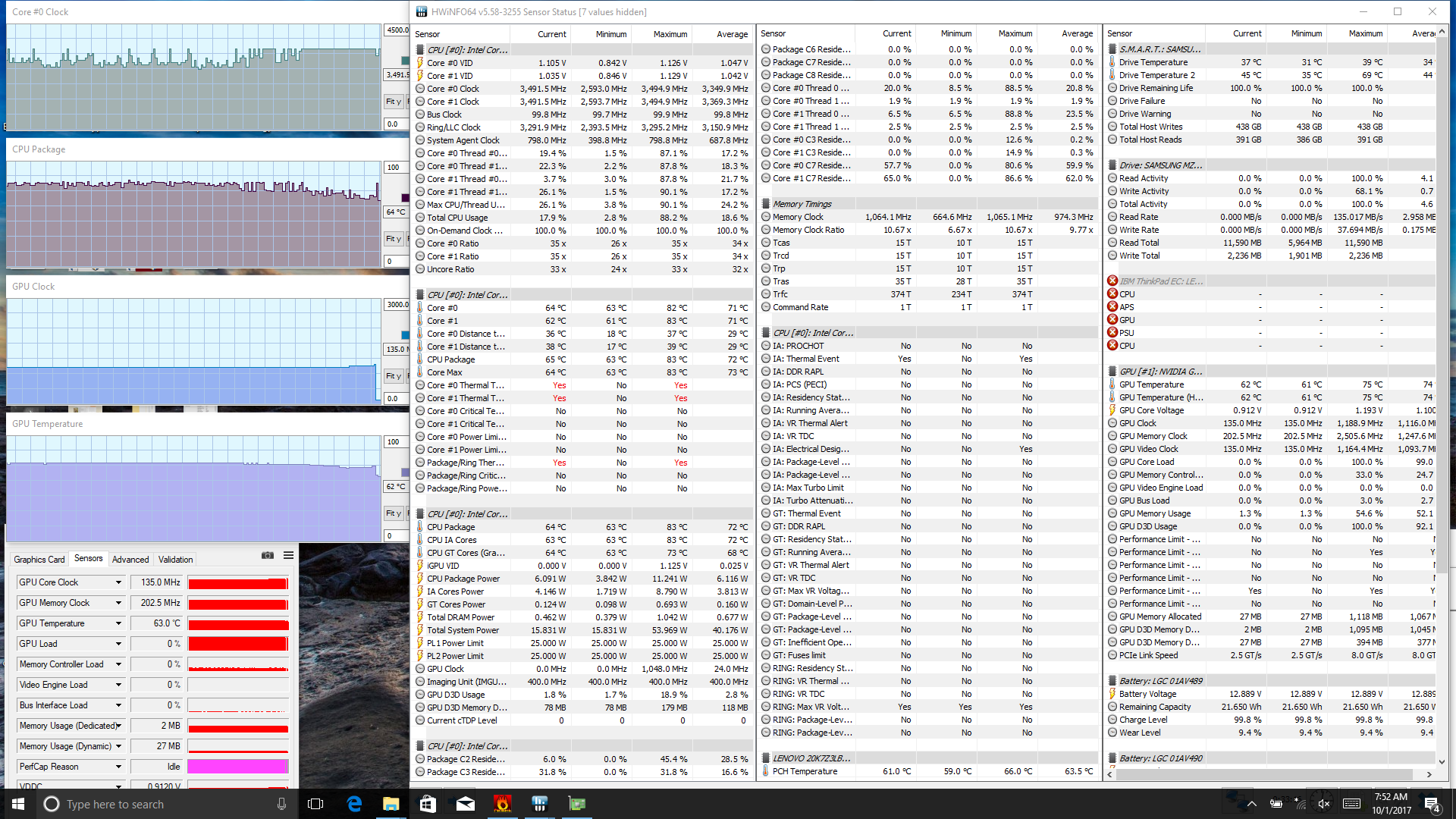Click the PCH Temperature thermometer icon
Viewport: 1456px width, 819px height.
[766, 771]
